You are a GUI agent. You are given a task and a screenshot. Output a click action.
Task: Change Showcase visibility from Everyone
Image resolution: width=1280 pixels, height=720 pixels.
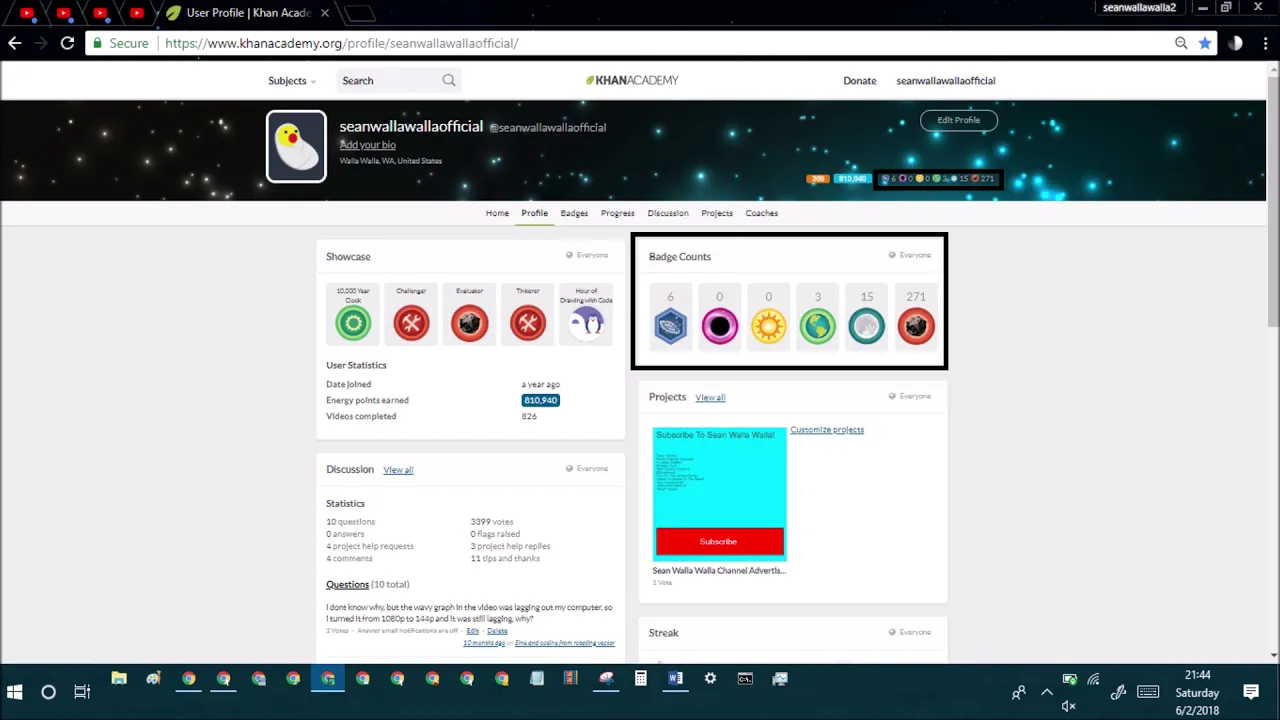pyautogui.click(x=586, y=255)
